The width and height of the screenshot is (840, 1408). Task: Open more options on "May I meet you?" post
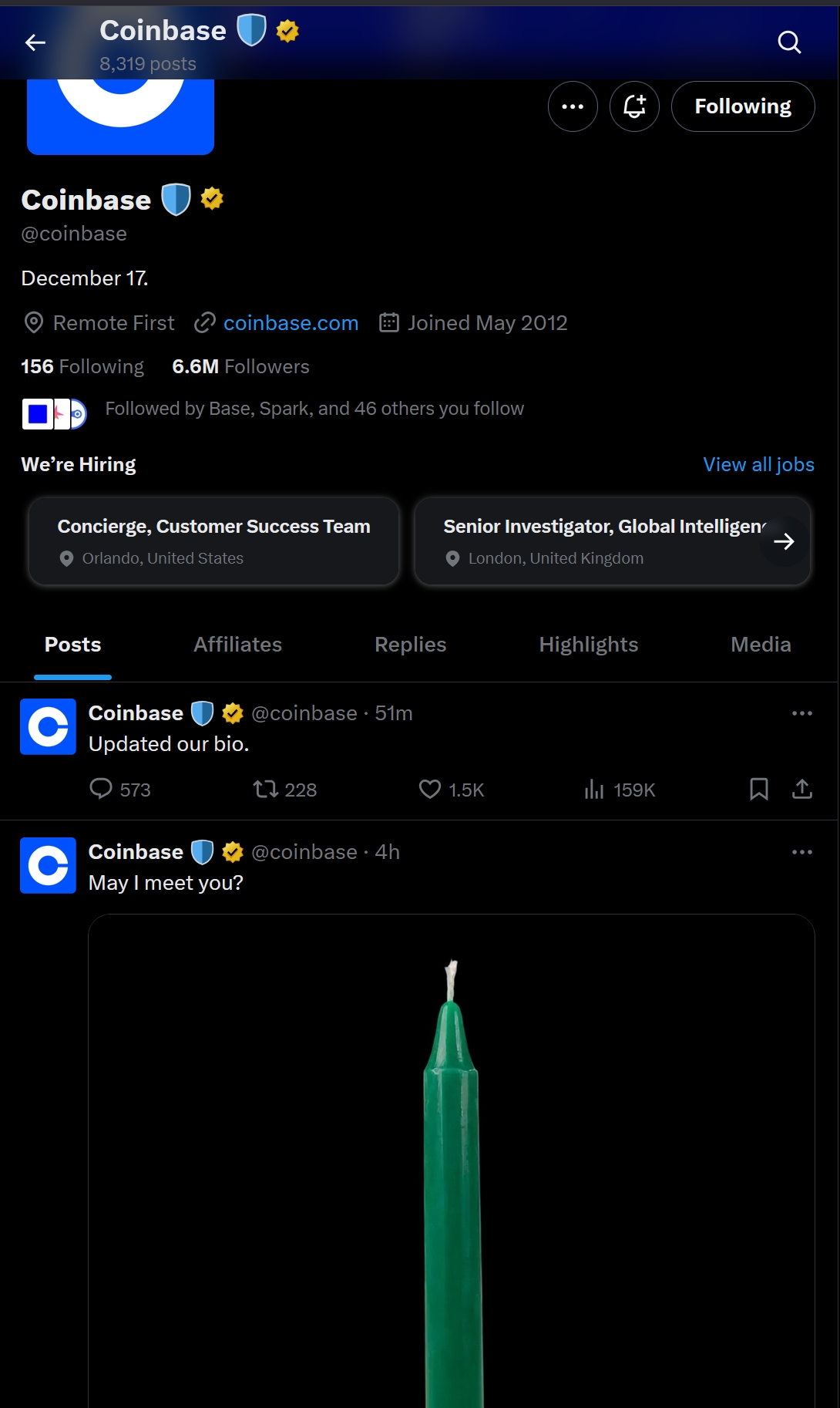coord(802,852)
